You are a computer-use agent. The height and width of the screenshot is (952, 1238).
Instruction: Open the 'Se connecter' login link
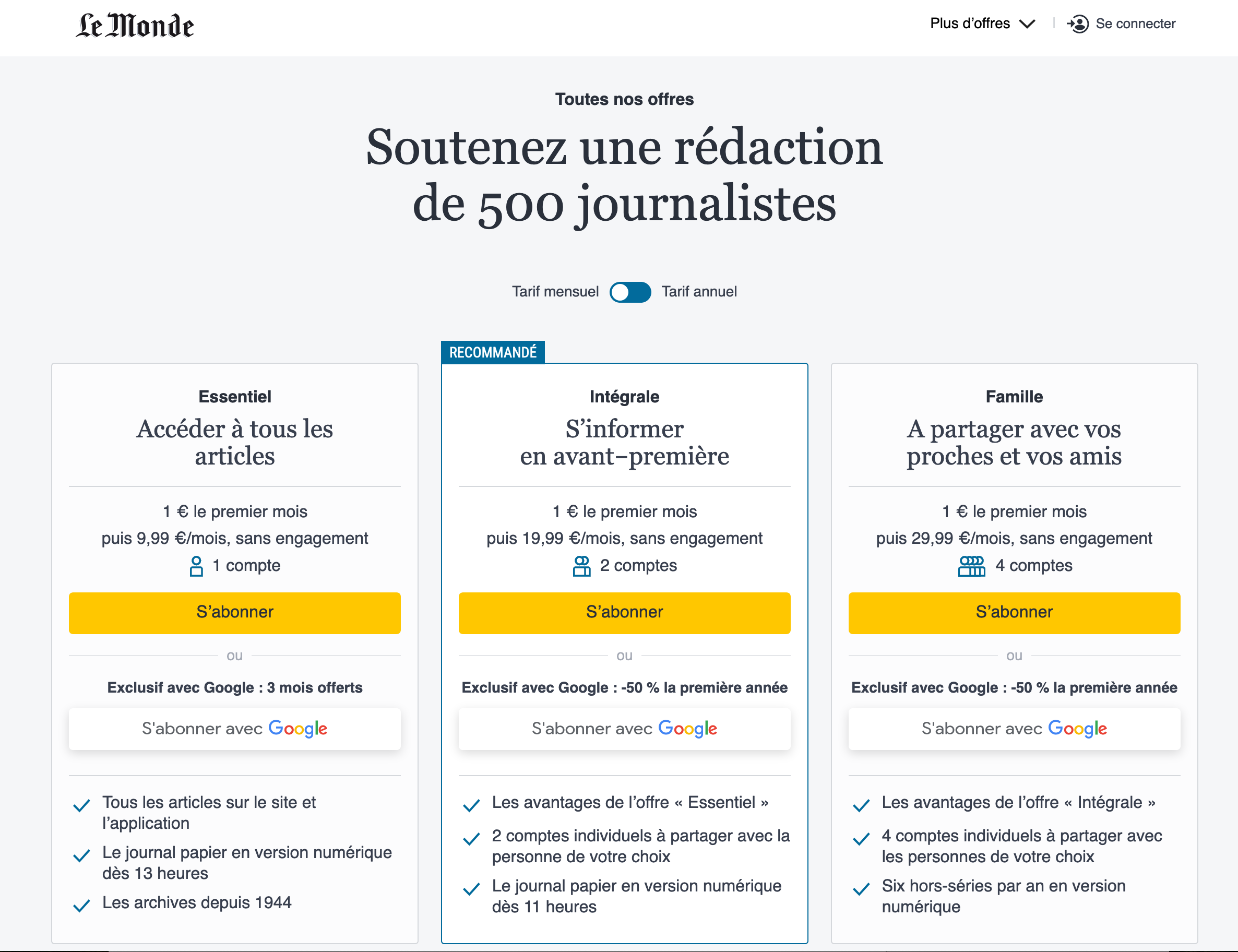point(1135,24)
